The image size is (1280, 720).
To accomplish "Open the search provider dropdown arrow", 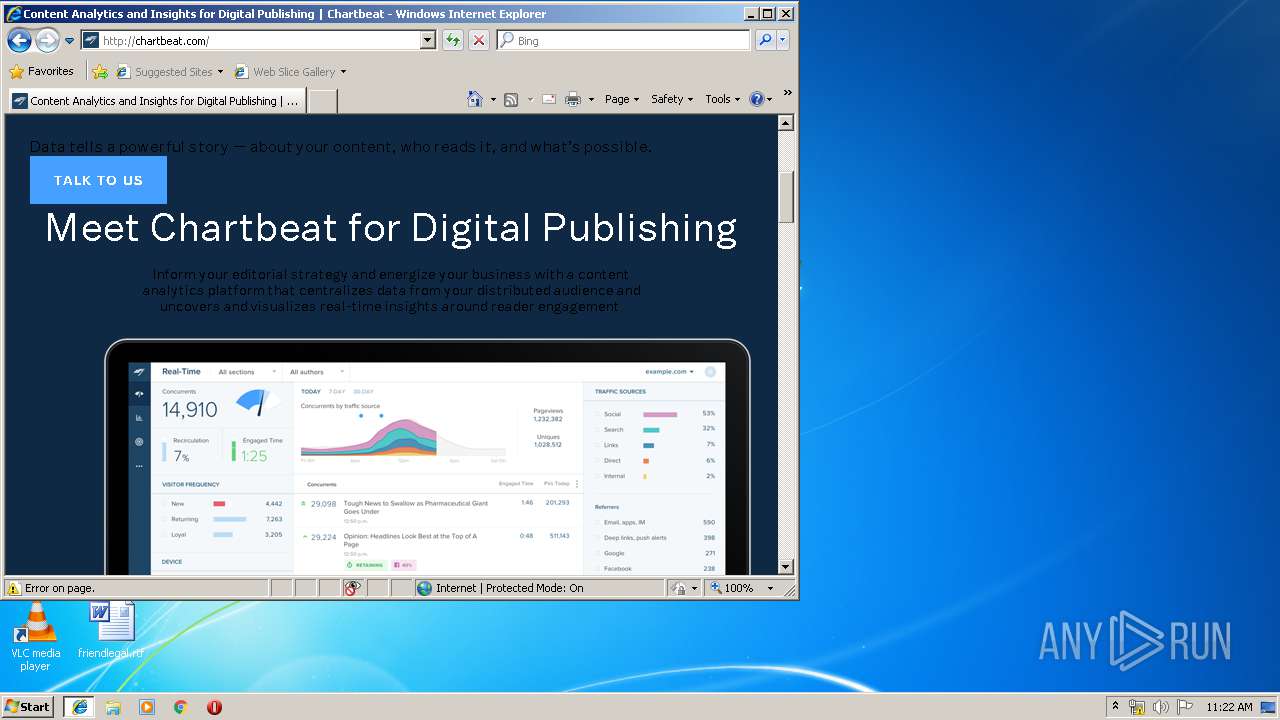I will point(783,41).
